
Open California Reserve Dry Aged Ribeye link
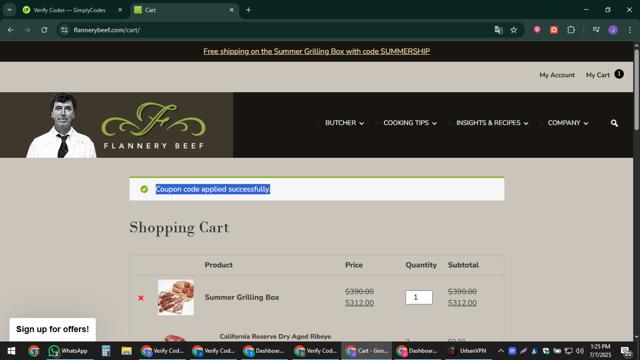tap(275, 336)
